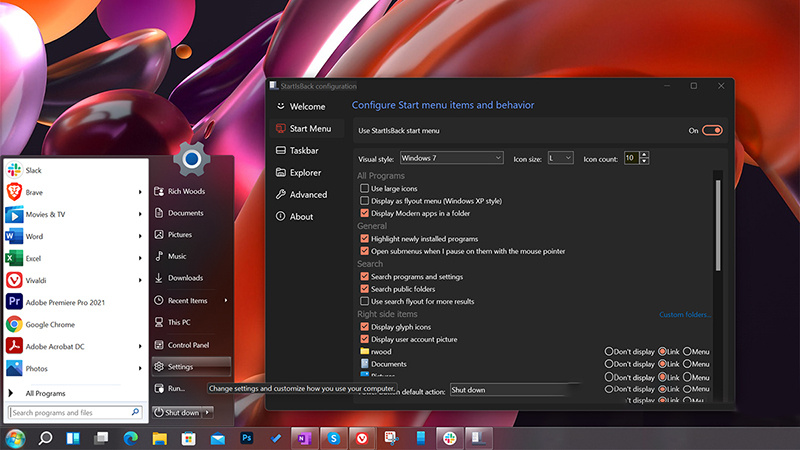The height and width of the screenshot is (450, 800).
Task: Open the arrow beside Shut down button
Action: click(x=208, y=412)
